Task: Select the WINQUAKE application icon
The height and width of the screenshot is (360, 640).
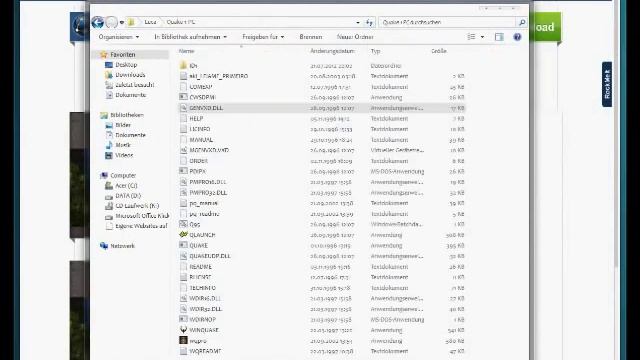Action: click(183, 330)
